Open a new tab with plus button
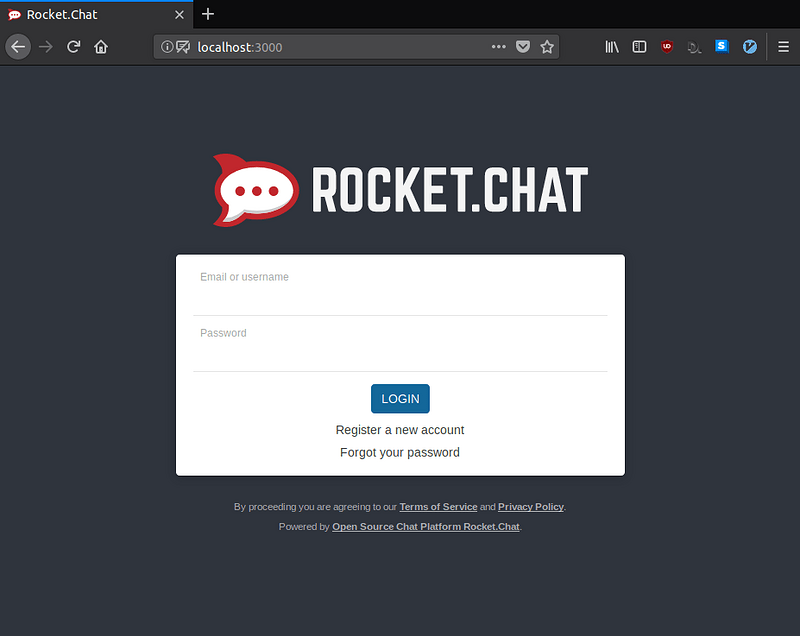Image resolution: width=800 pixels, height=636 pixels. tap(208, 14)
